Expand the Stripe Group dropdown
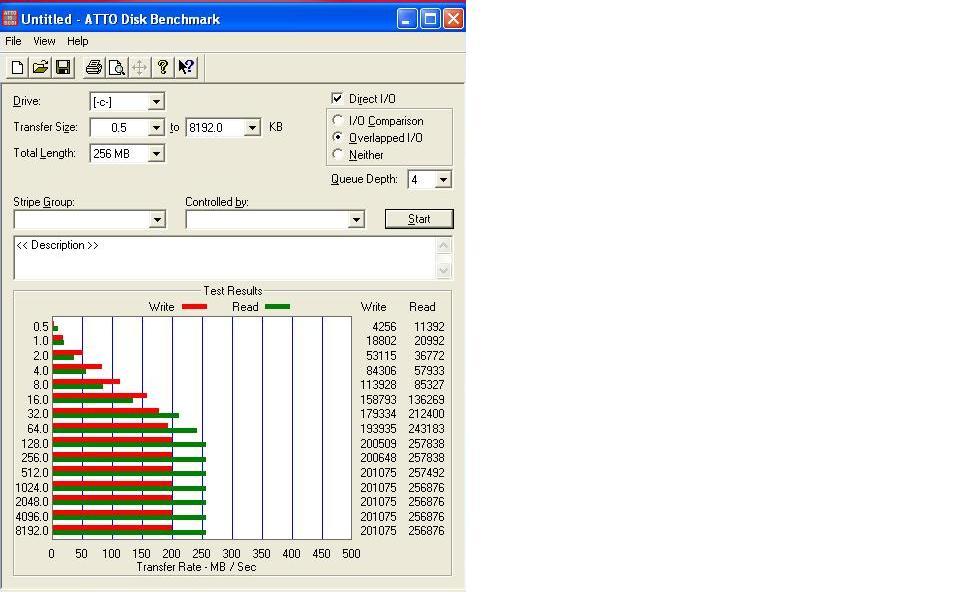 click(x=157, y=219)
